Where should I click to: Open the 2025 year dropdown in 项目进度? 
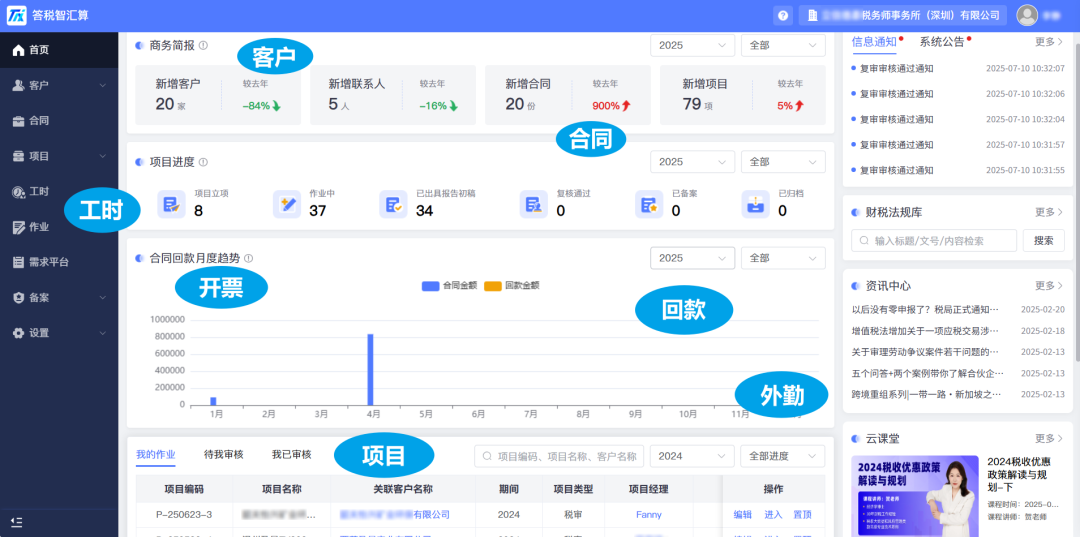[692, 162]
